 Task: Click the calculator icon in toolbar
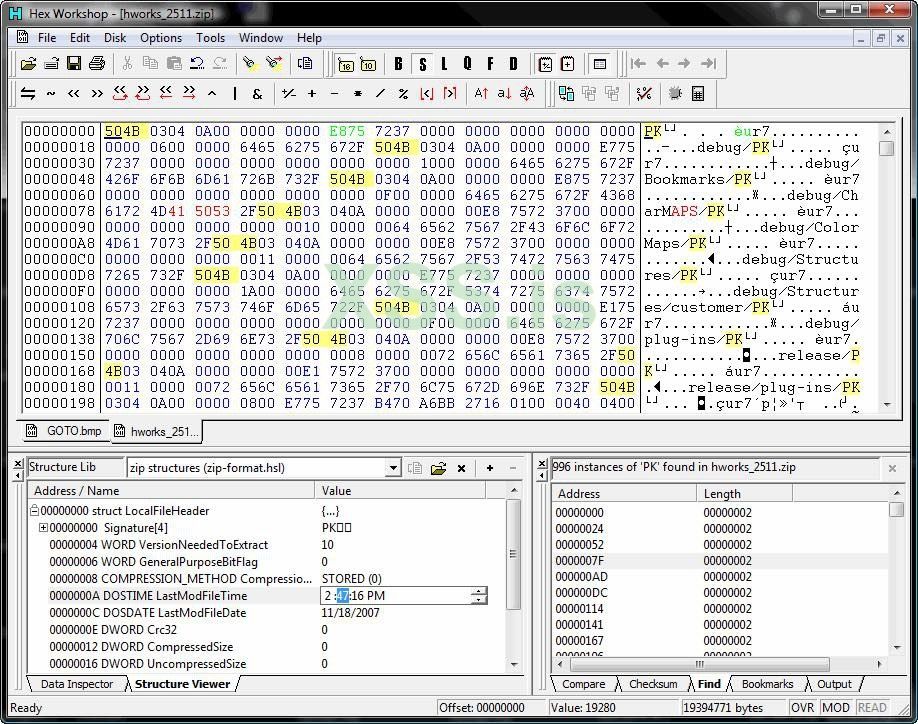[x=698, y=93]
